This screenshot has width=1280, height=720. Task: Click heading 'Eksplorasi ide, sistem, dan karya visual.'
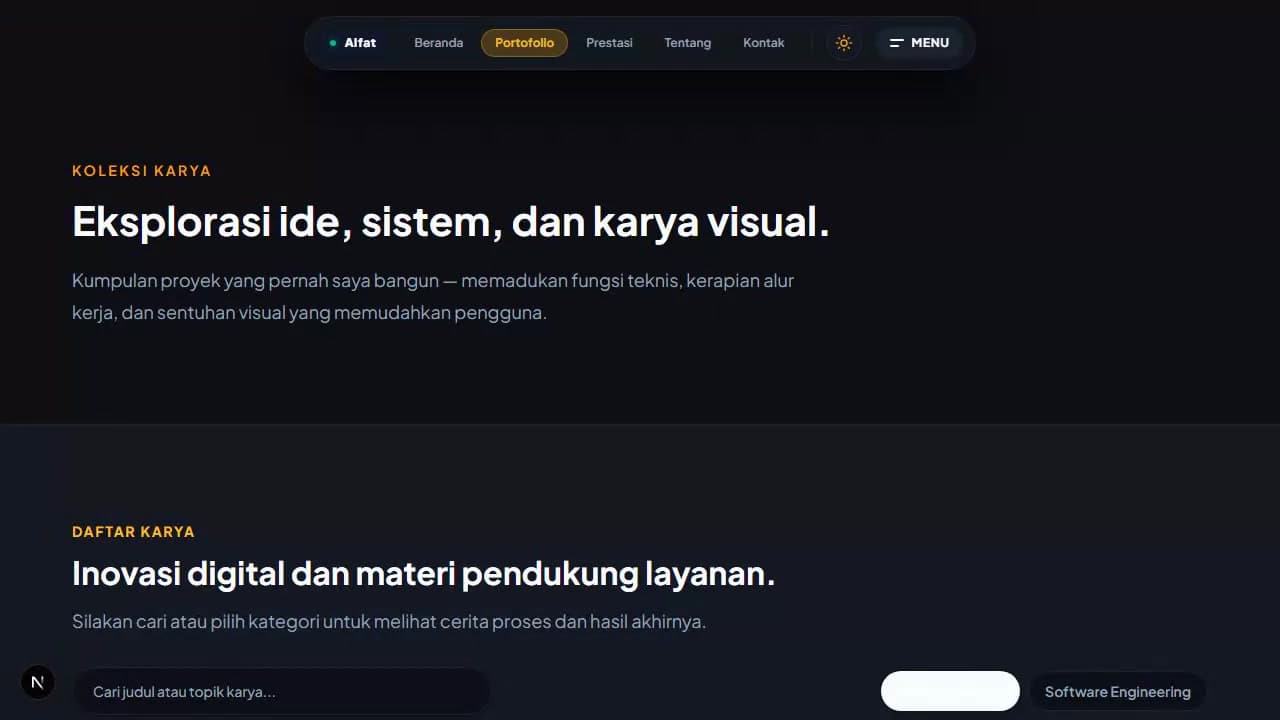451,222
